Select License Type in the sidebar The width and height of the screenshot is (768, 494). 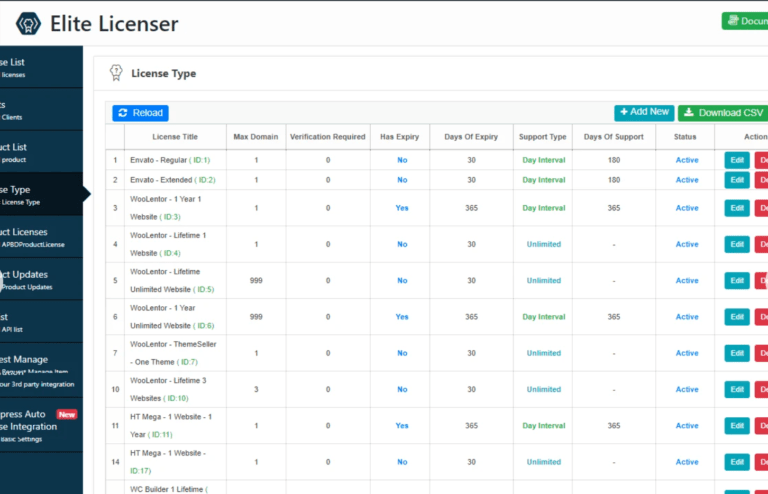[x=41, y=194]
